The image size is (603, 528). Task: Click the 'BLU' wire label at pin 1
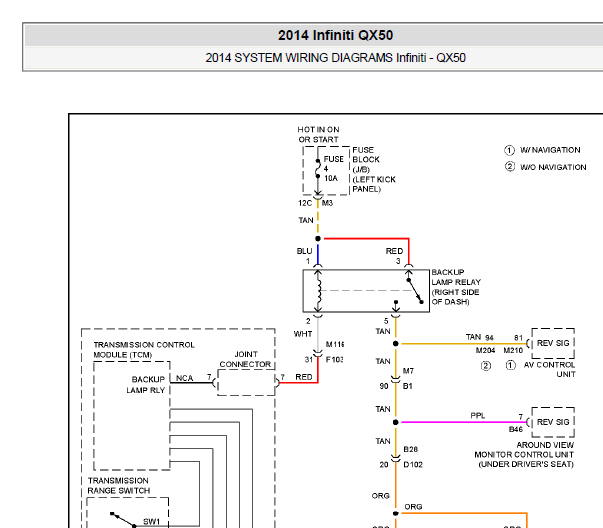coord(304,251)
